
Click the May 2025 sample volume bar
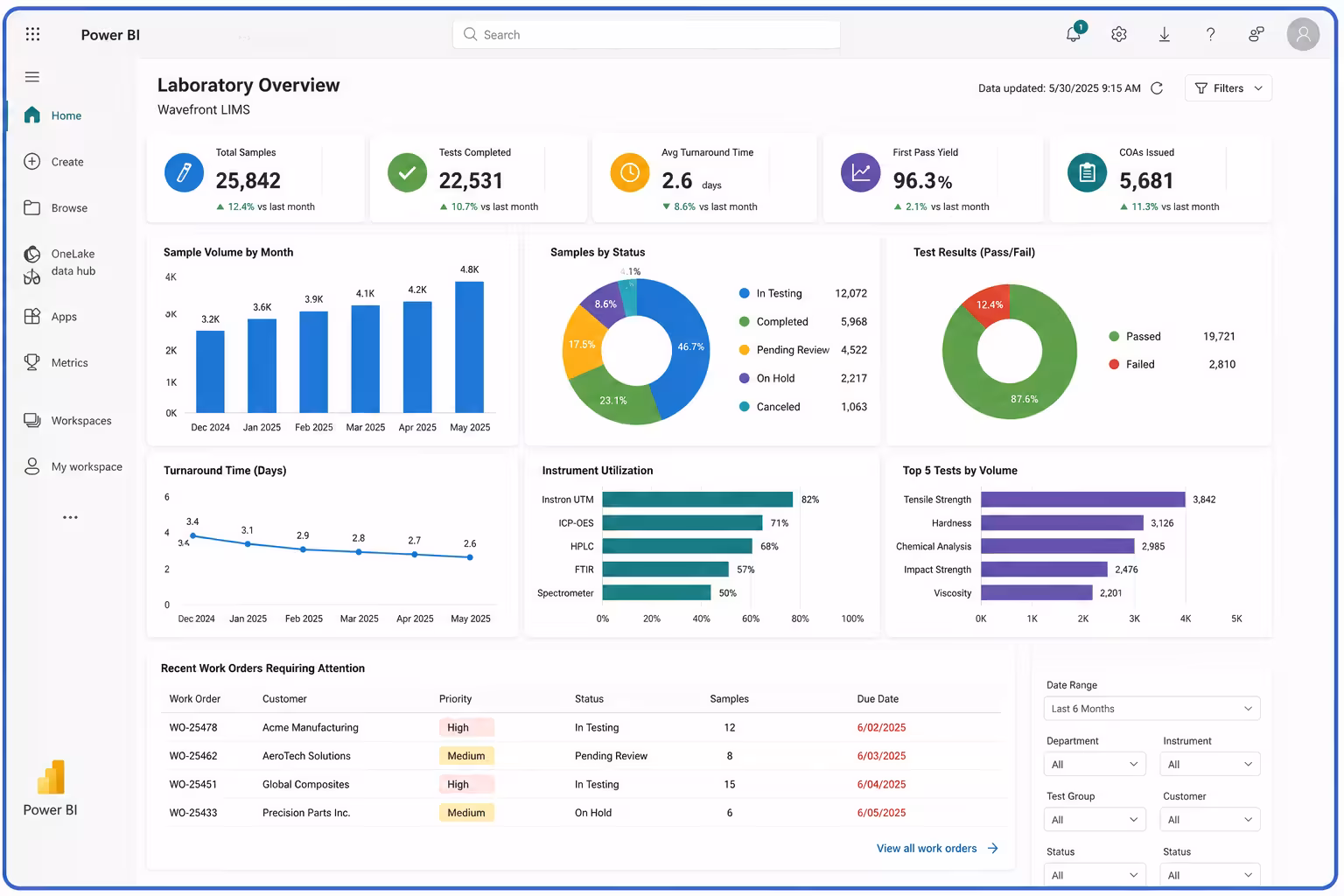470,346
